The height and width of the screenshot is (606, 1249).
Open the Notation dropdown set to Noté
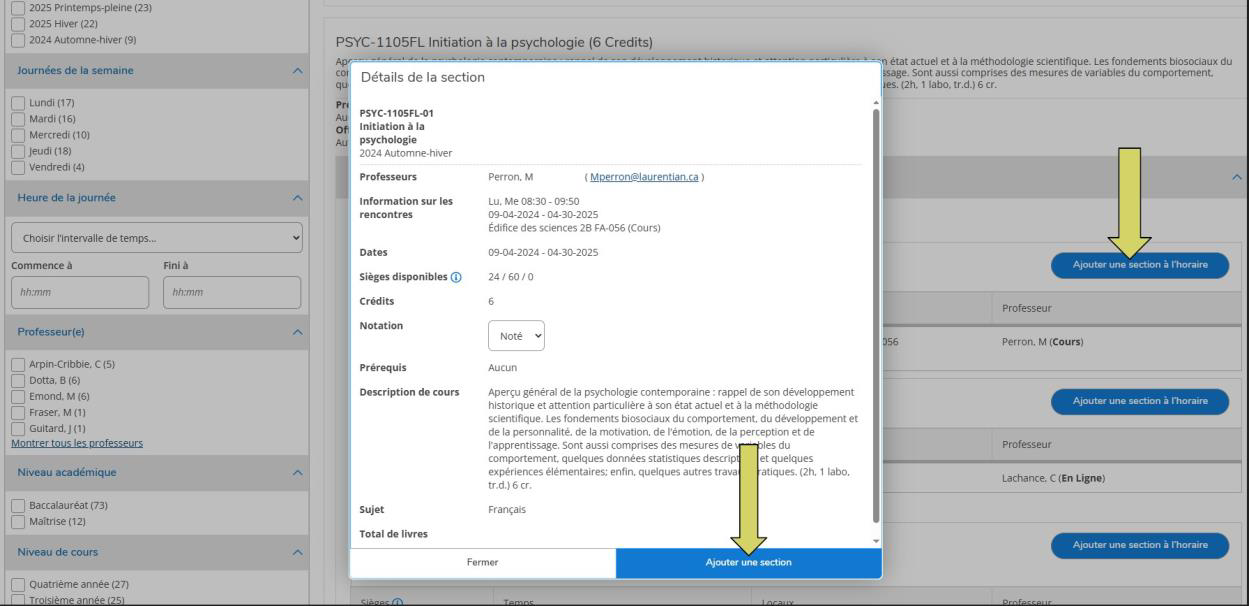[516, 335]
